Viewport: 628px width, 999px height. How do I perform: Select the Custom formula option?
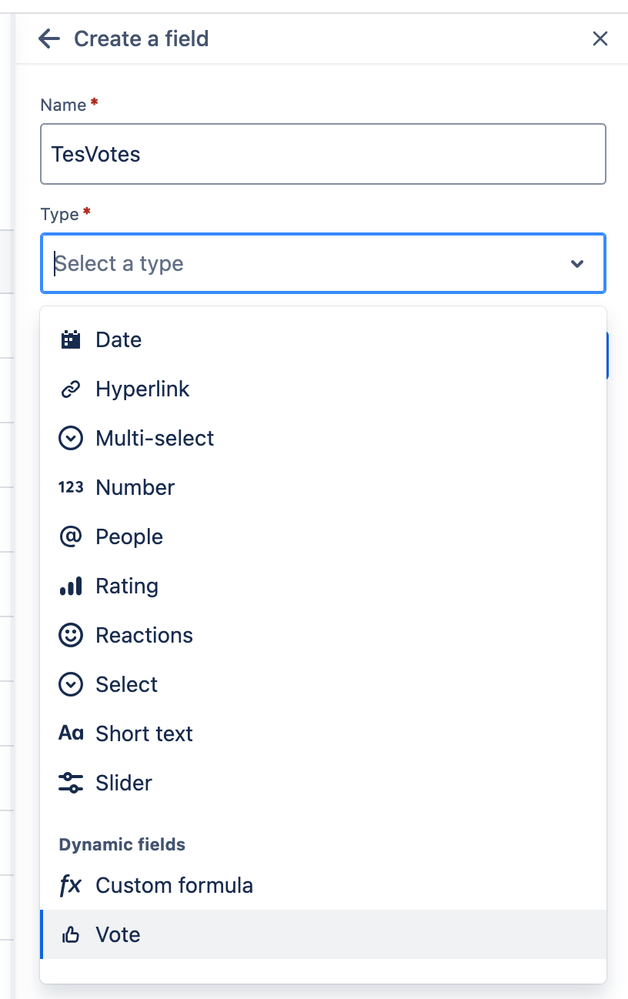(x=174, y=885)
